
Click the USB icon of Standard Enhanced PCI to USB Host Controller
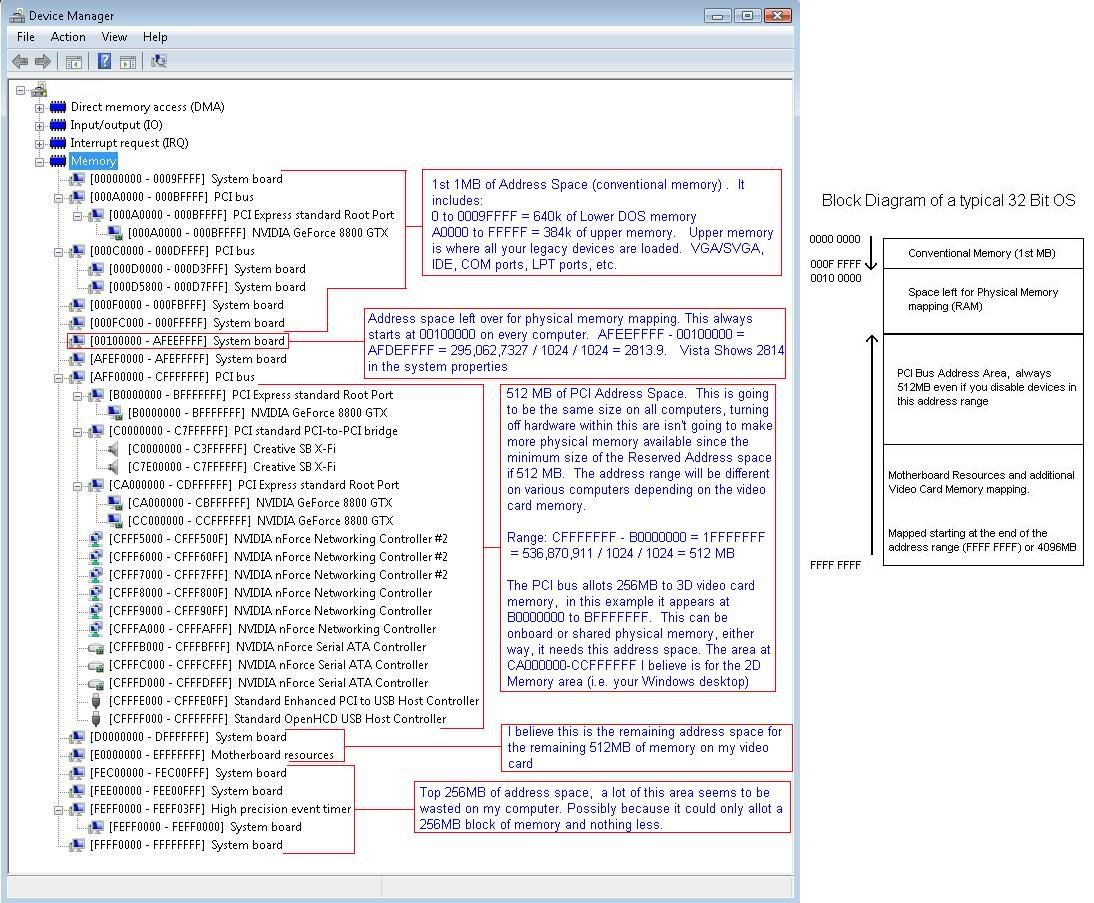coord(96,701)
